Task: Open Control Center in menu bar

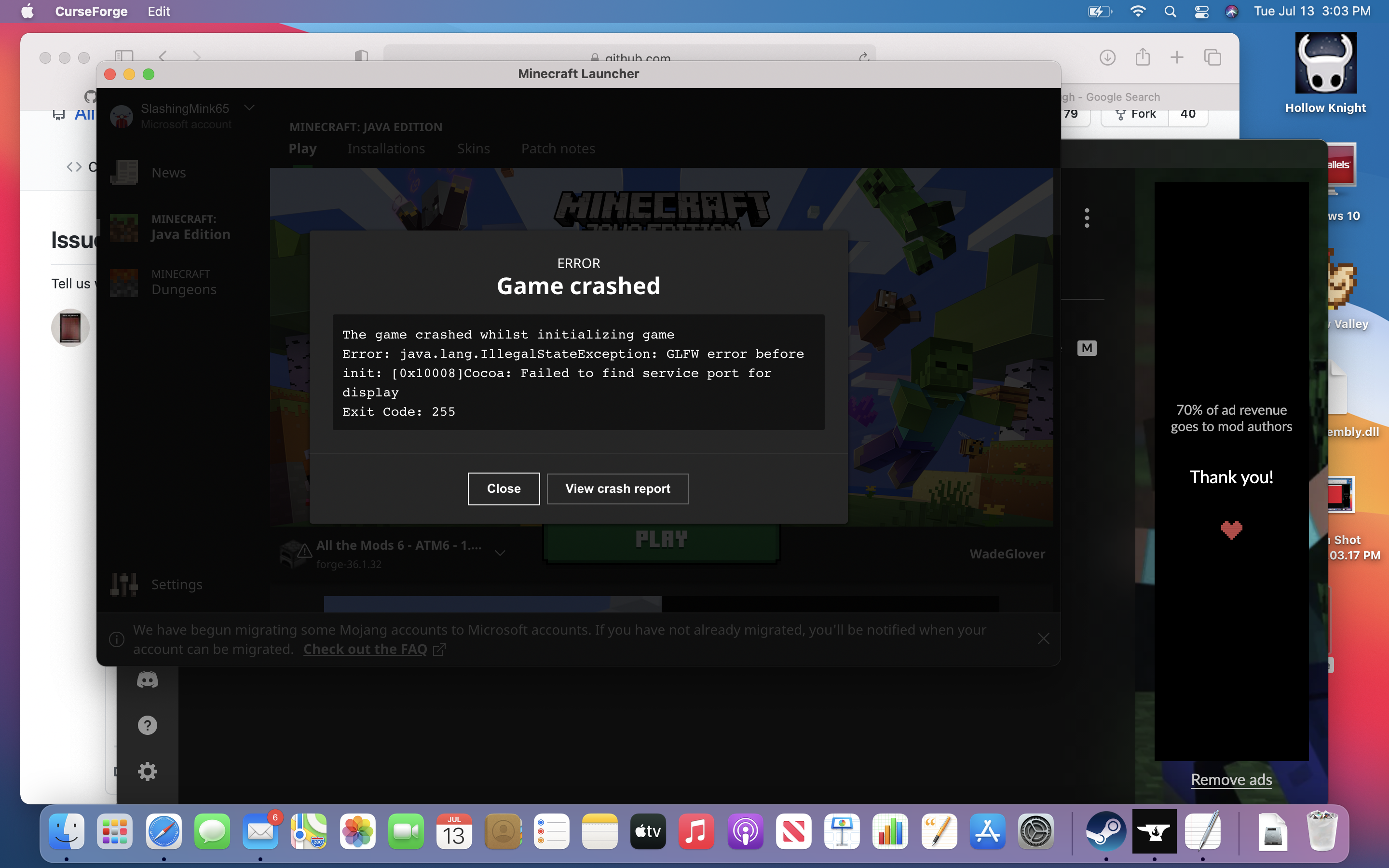Action: click(x=1201, y=12)
